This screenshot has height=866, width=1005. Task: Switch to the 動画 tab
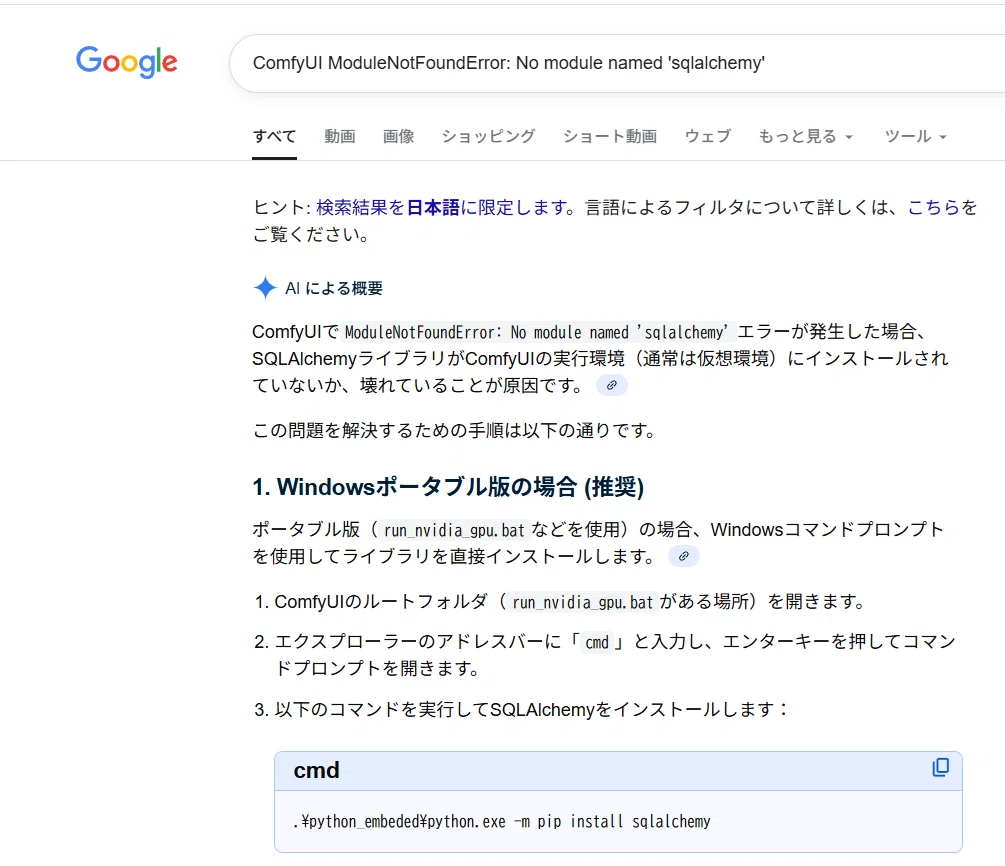340,136
